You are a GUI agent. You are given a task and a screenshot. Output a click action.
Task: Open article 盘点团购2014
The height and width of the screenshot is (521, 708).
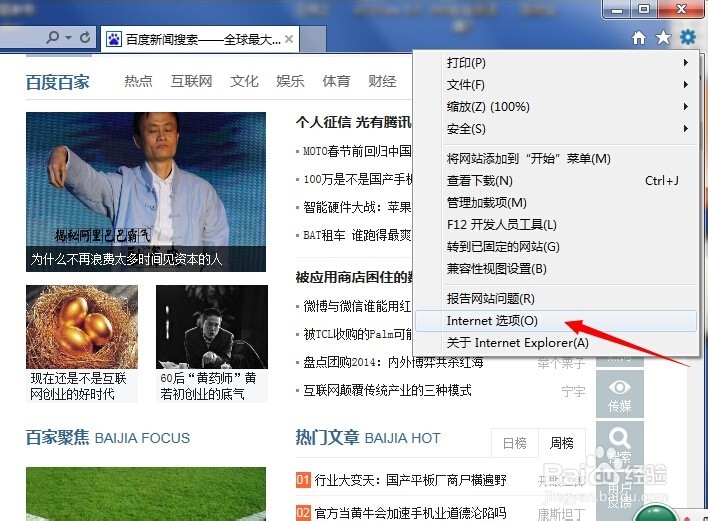(x=393, y=362)
